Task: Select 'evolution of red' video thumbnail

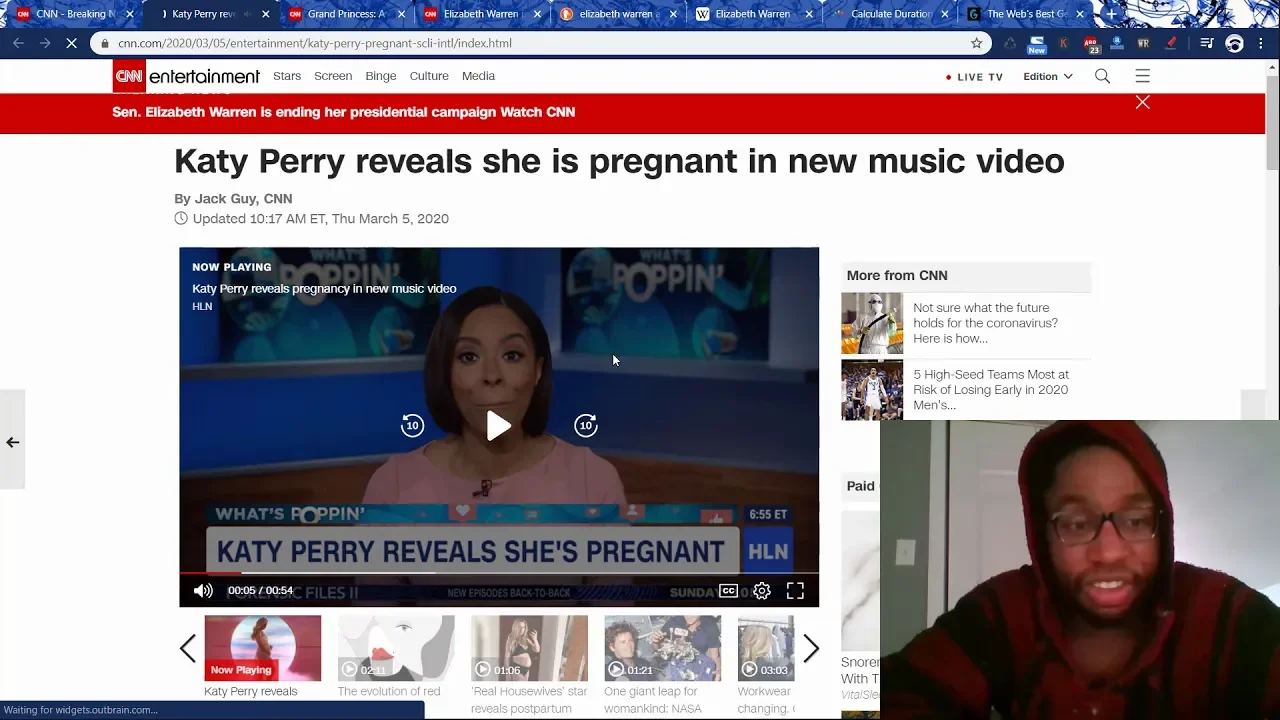Action: 396,648
